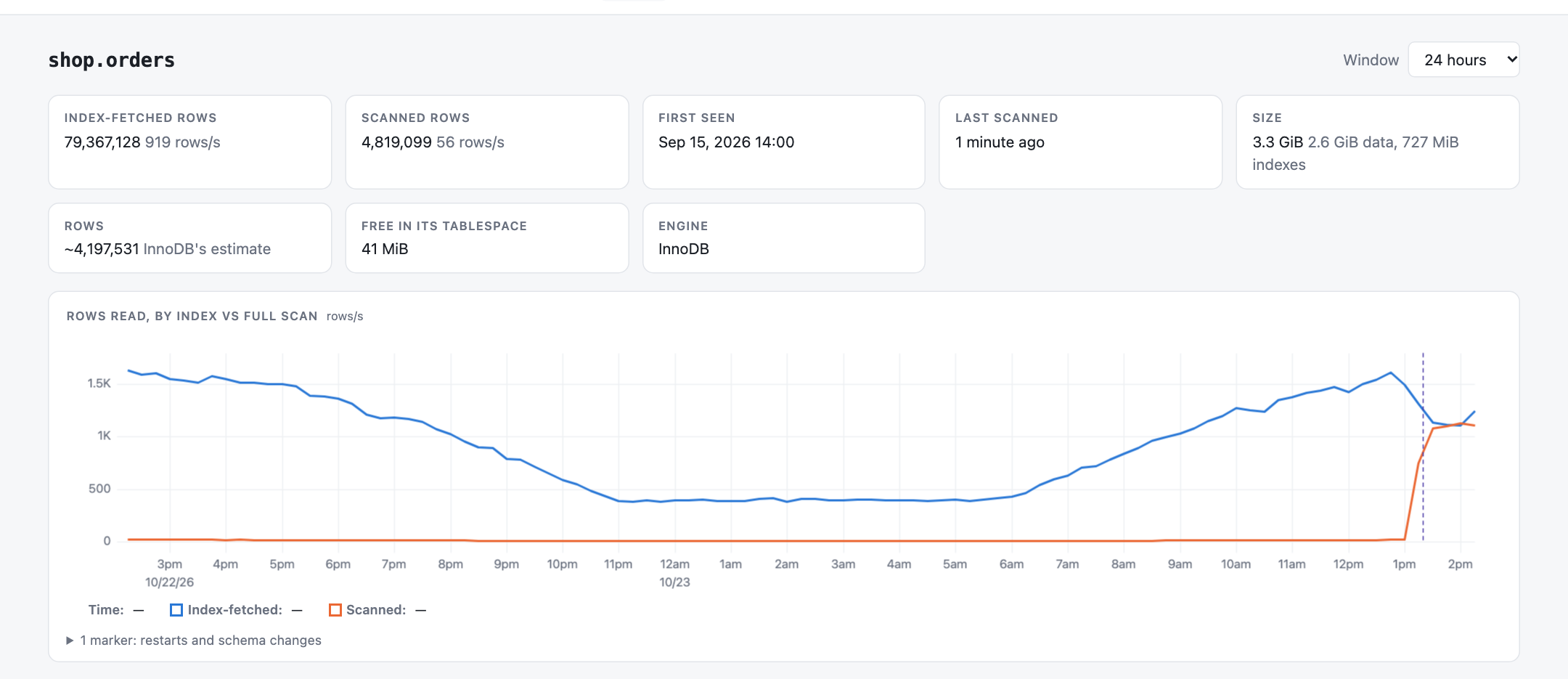Viewport: 1568px width, 679px height.
Task: Open the Window 24 hours dropdown
Action: (1463, 60)
